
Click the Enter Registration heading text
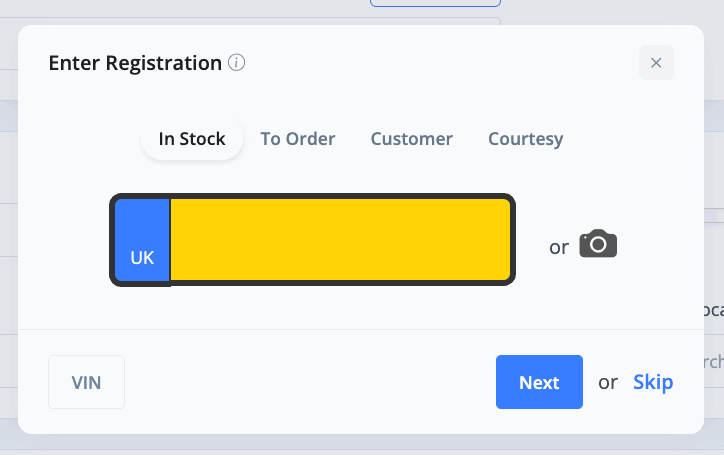click(135, 63)
